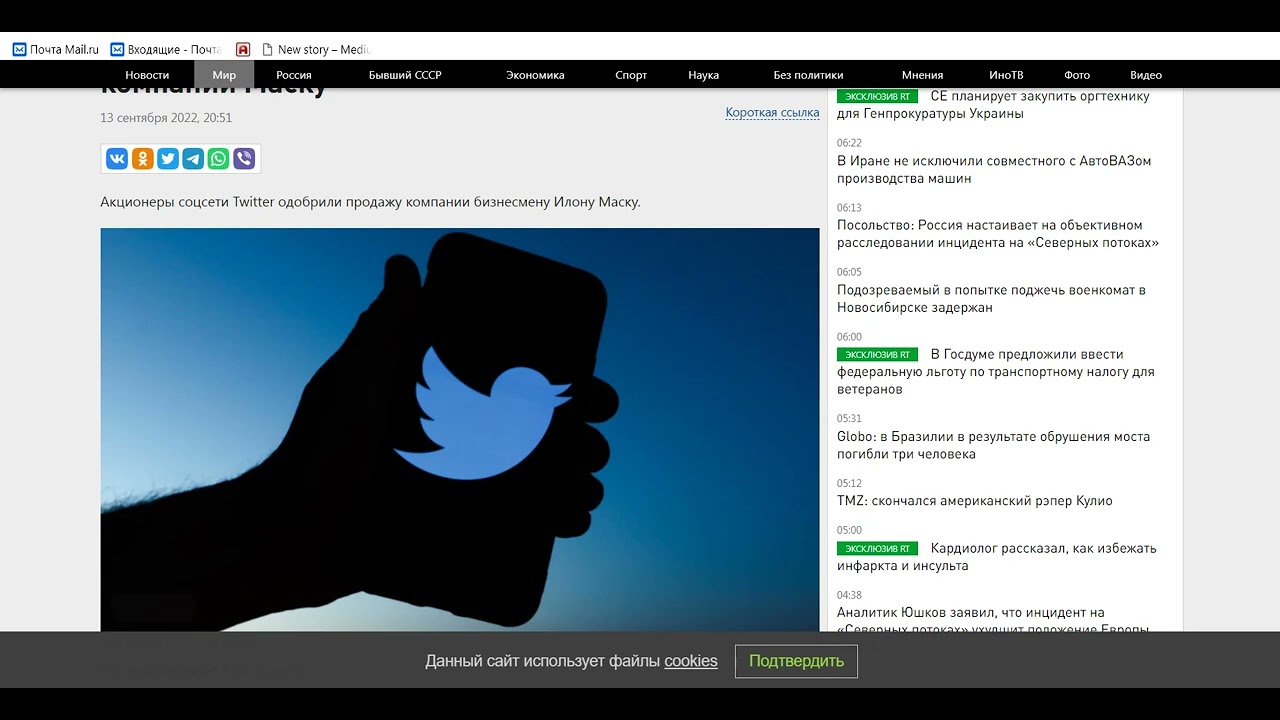
Task: Open the cookies policy link
Action: click(x=691, y=661)
